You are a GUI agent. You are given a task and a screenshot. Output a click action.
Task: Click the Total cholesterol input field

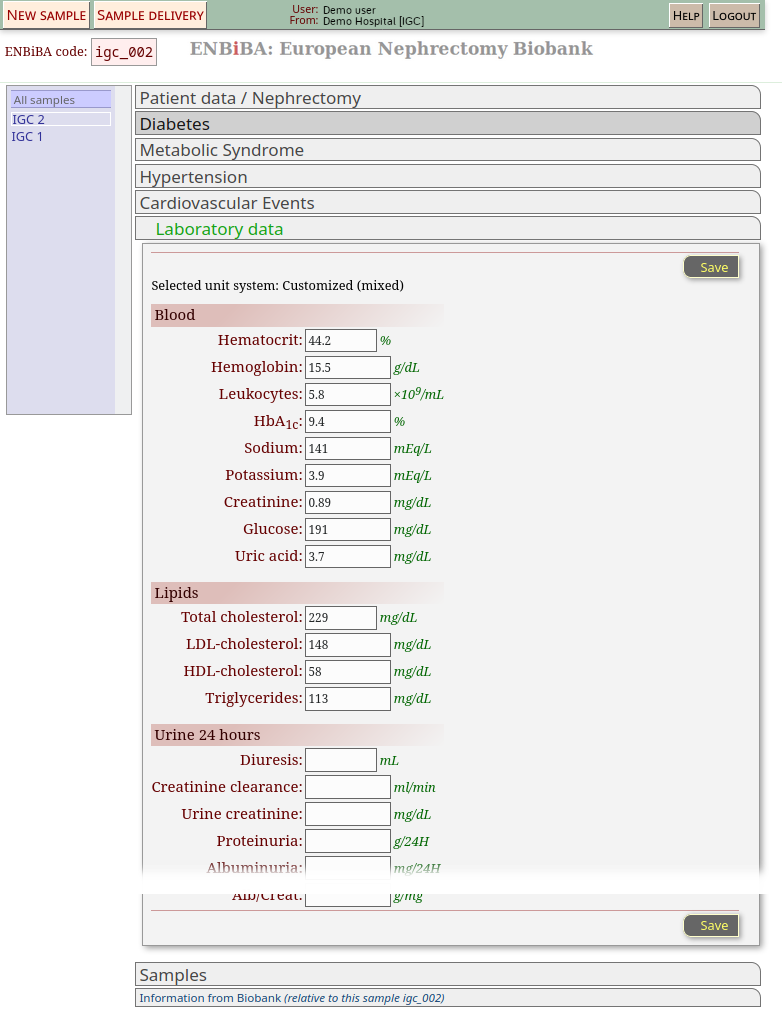click(x=340, y=618)
